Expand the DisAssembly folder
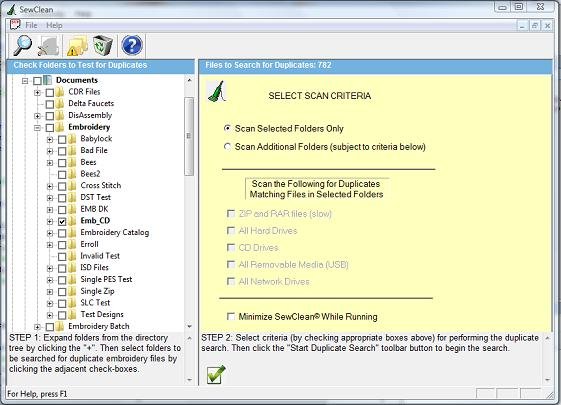Image resolution: width=561 pixels, height=405 pixels. click(x=37, y=116)
